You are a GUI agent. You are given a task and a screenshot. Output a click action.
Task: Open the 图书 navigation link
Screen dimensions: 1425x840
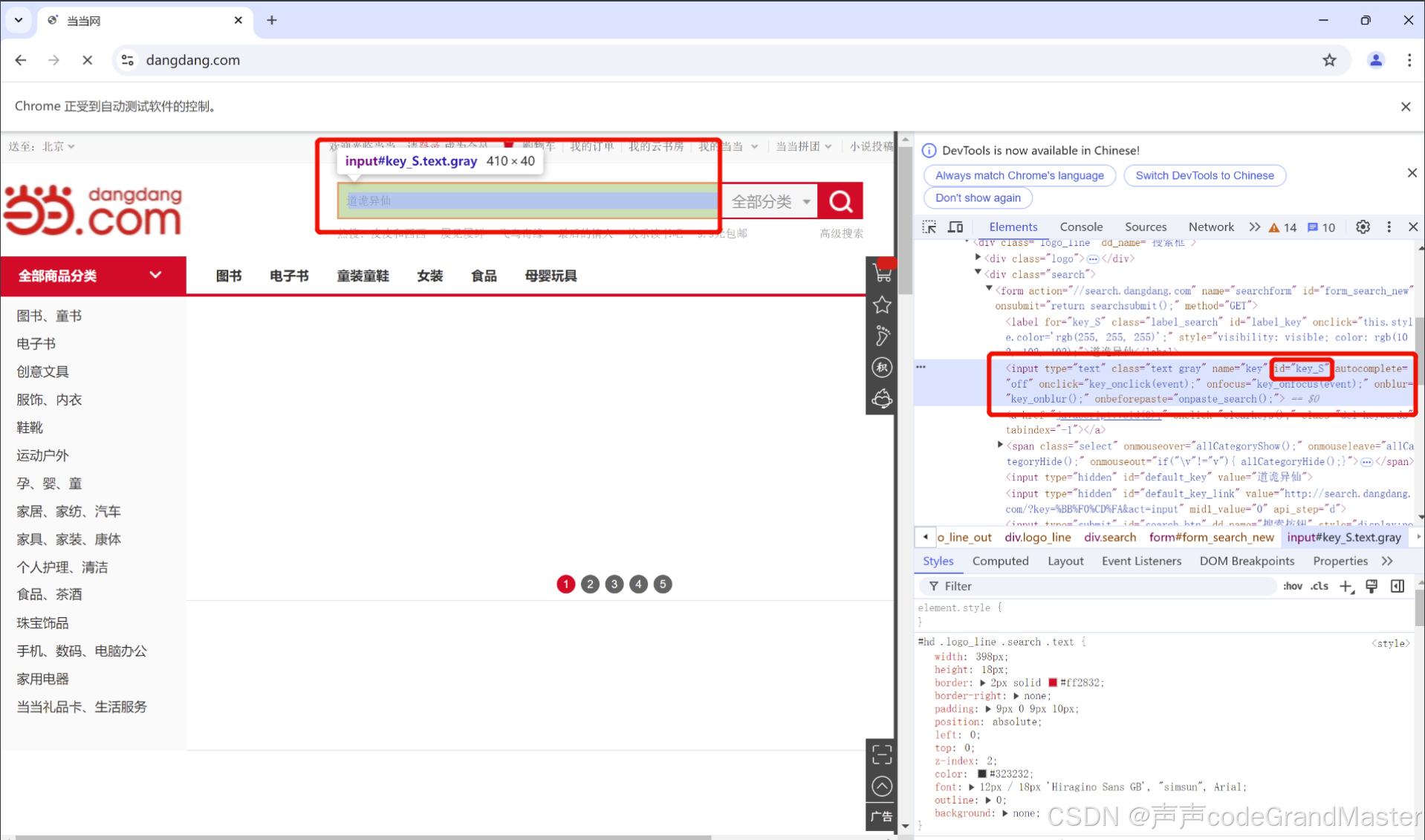click(229, 276)
